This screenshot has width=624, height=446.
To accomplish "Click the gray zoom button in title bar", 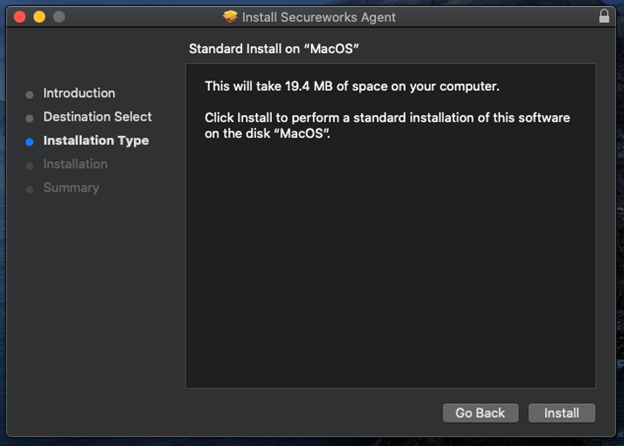I will [59, 17].
